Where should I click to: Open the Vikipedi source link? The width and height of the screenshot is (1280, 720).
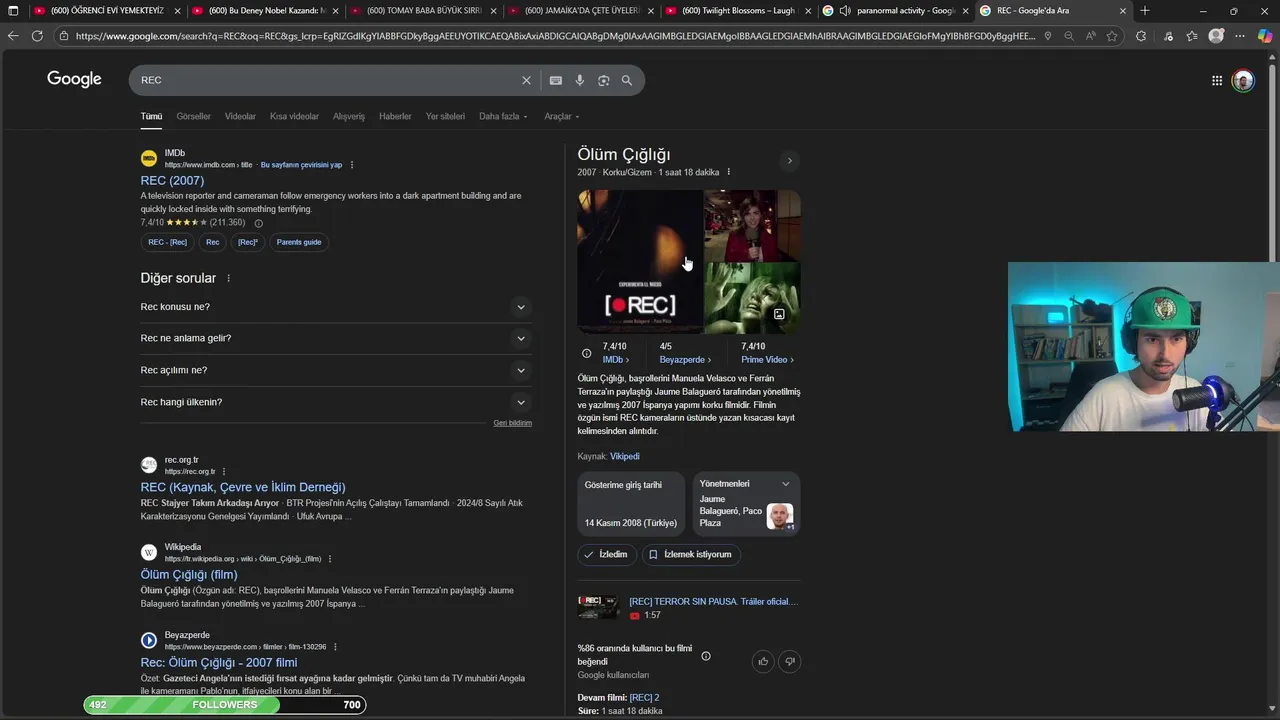[x=625, y=456]
